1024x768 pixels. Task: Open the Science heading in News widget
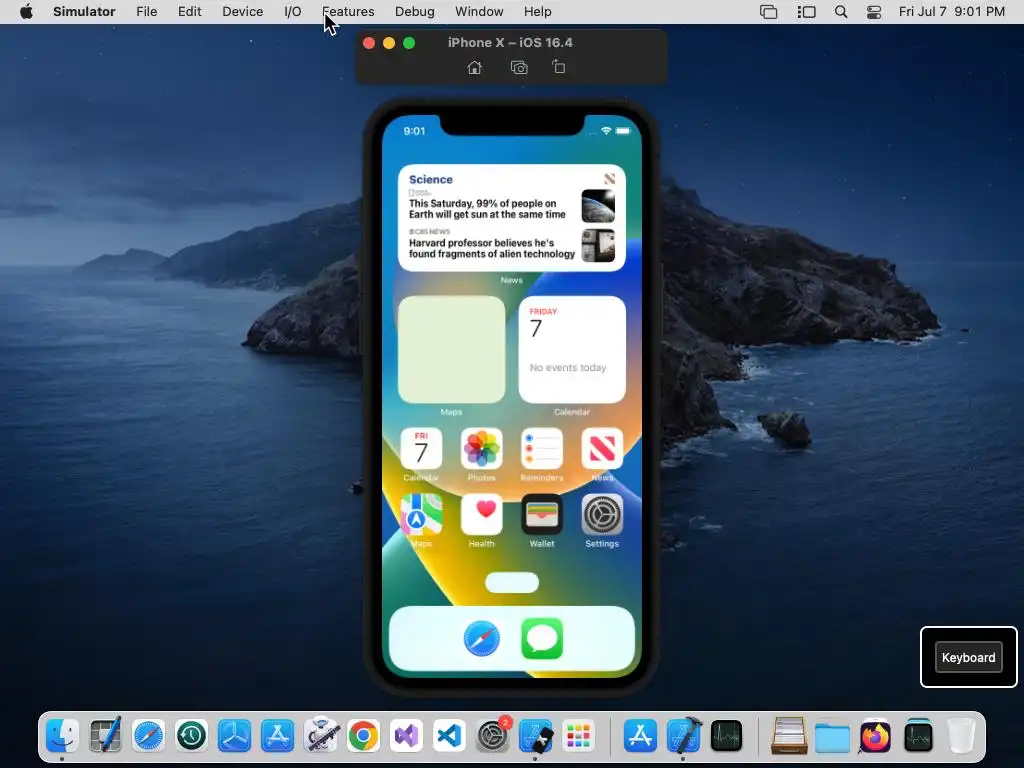[x=430, y=180]
